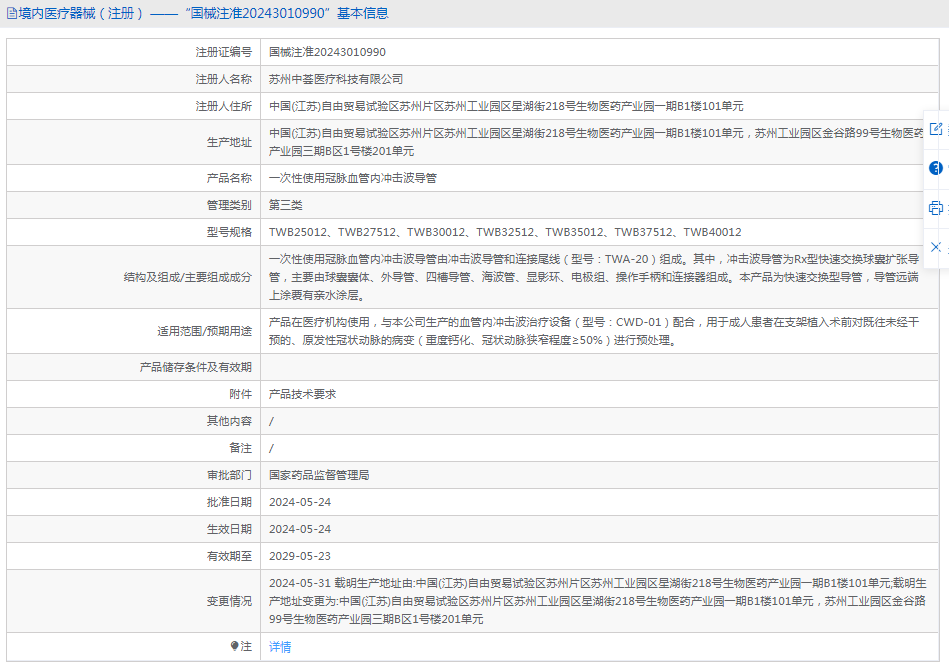Click the 适用范围/预期用途 label
Screen dimensions: 949x670
pos(205,331)
